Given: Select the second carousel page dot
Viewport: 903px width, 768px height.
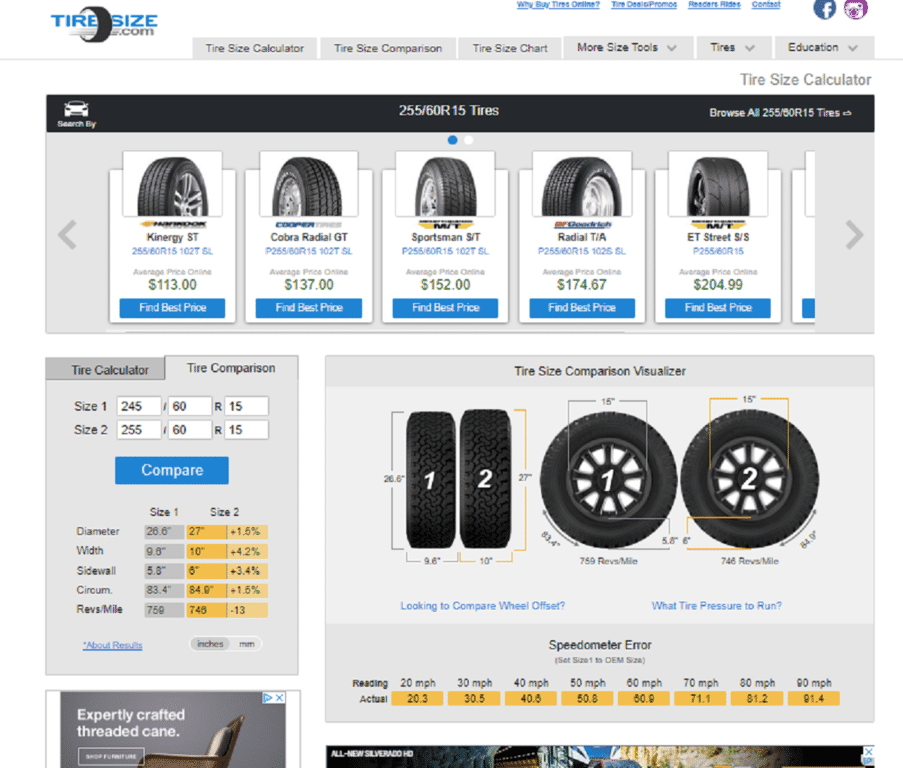Looking at the screenshot, I should (x=469, y=140).
